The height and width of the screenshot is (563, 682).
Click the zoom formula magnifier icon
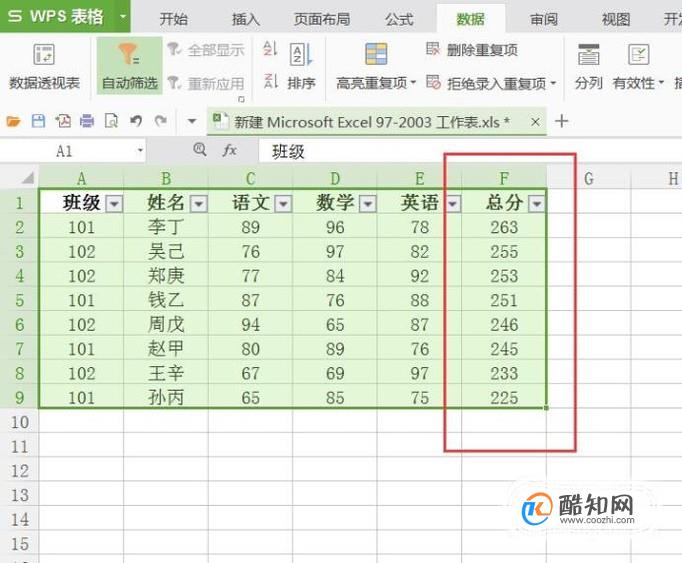click(200, 150)
